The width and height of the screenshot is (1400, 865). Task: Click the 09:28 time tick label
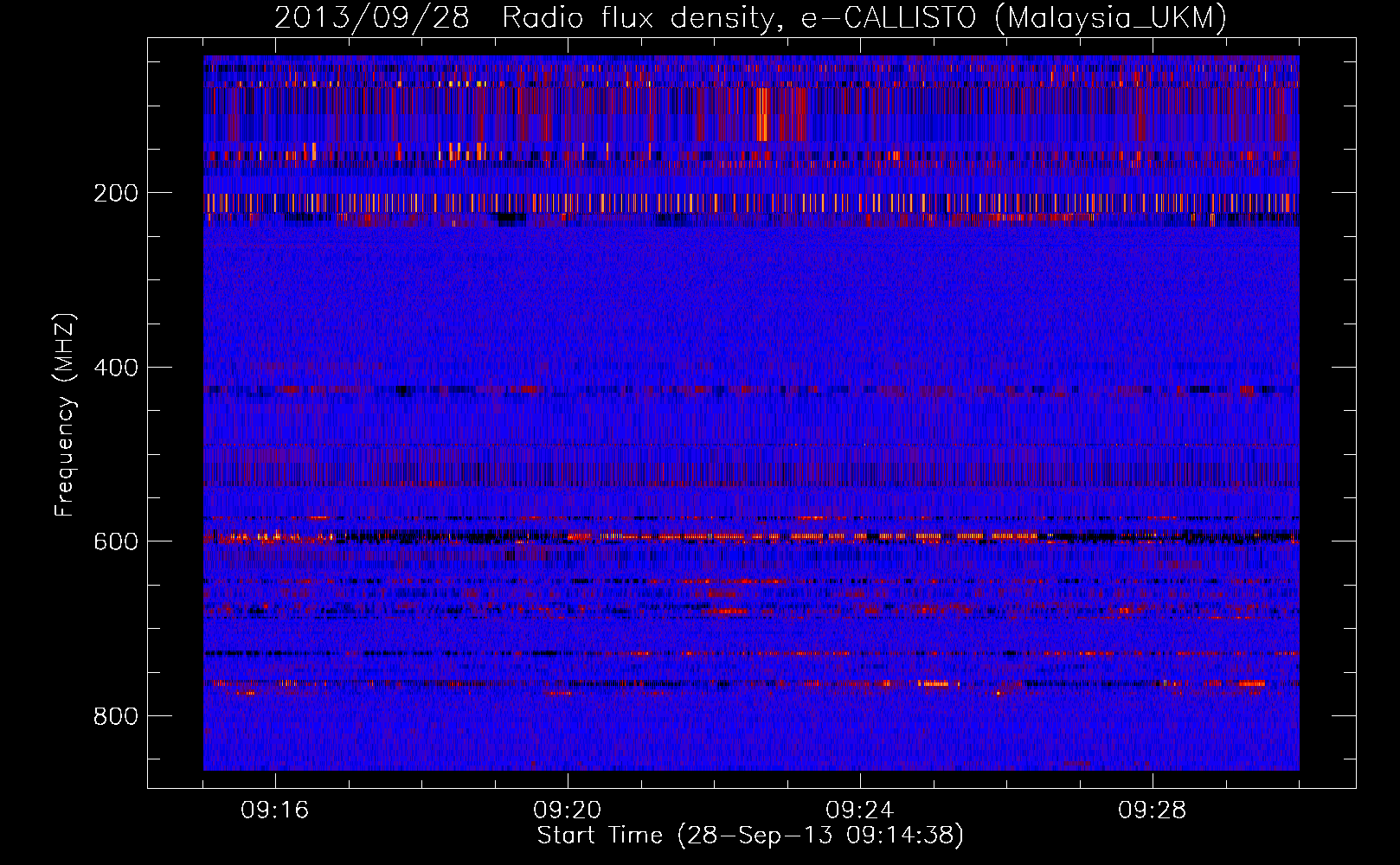1153,811
